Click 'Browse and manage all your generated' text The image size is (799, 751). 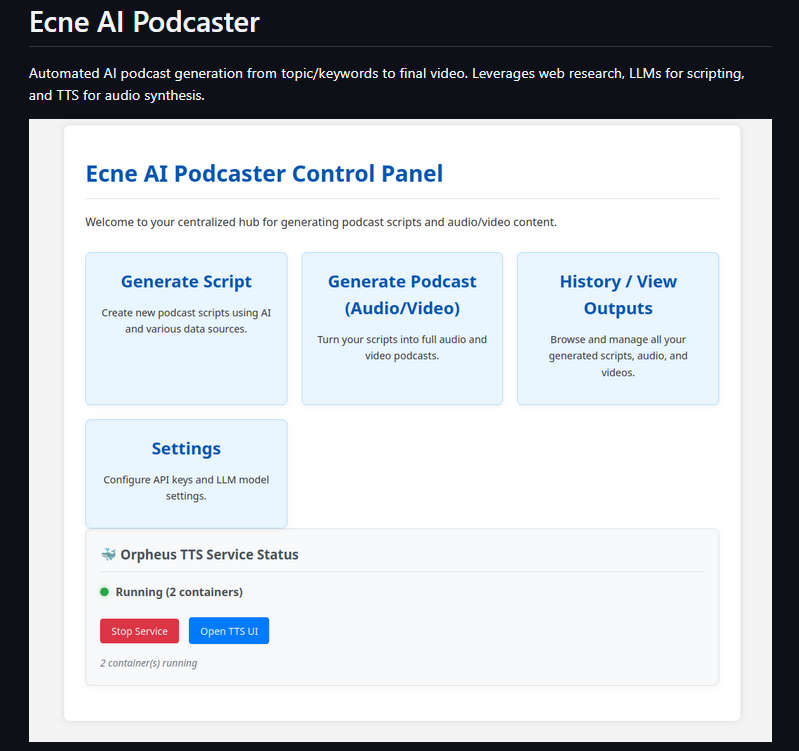[618, 356]
